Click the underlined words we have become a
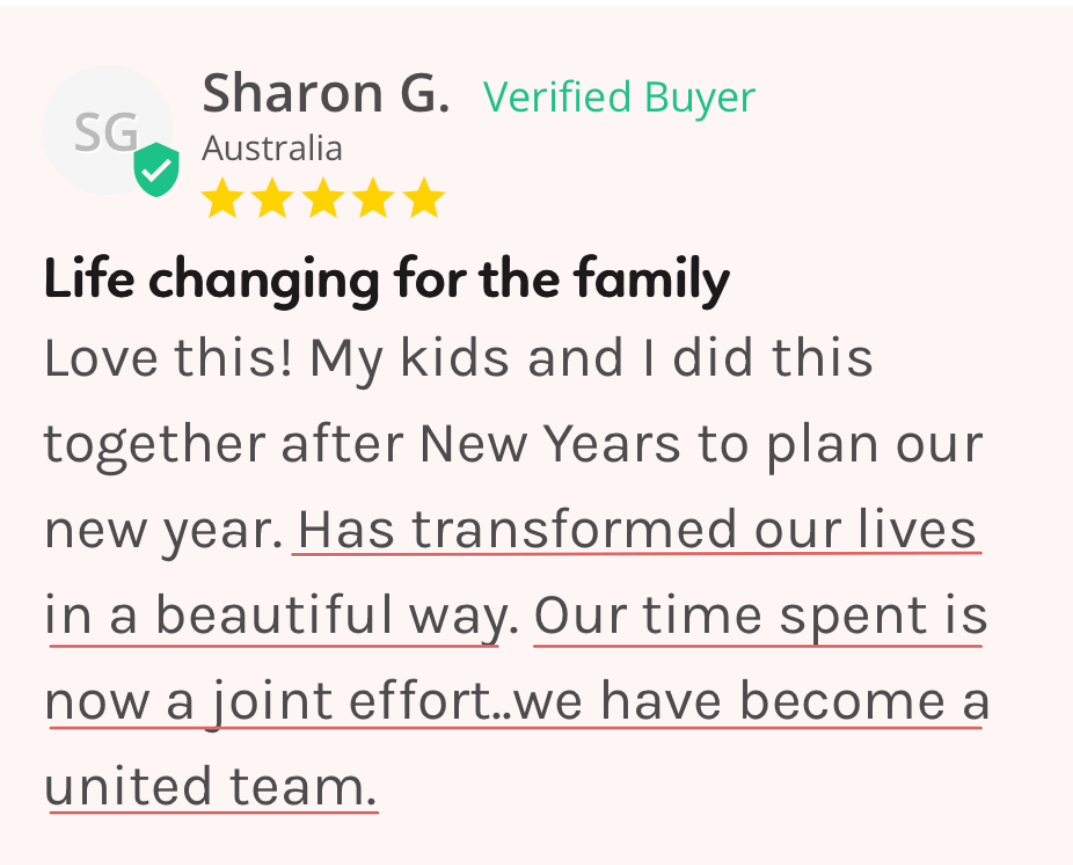 tap(752, 701)
